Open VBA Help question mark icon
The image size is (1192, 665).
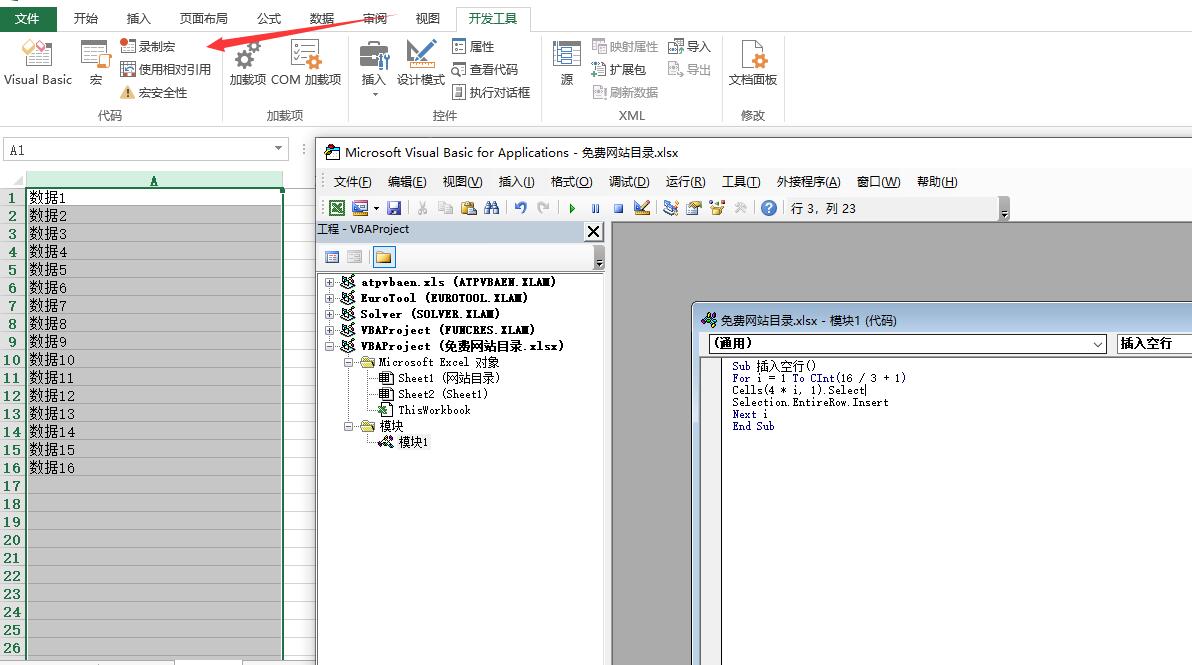(x=769, y=208)
